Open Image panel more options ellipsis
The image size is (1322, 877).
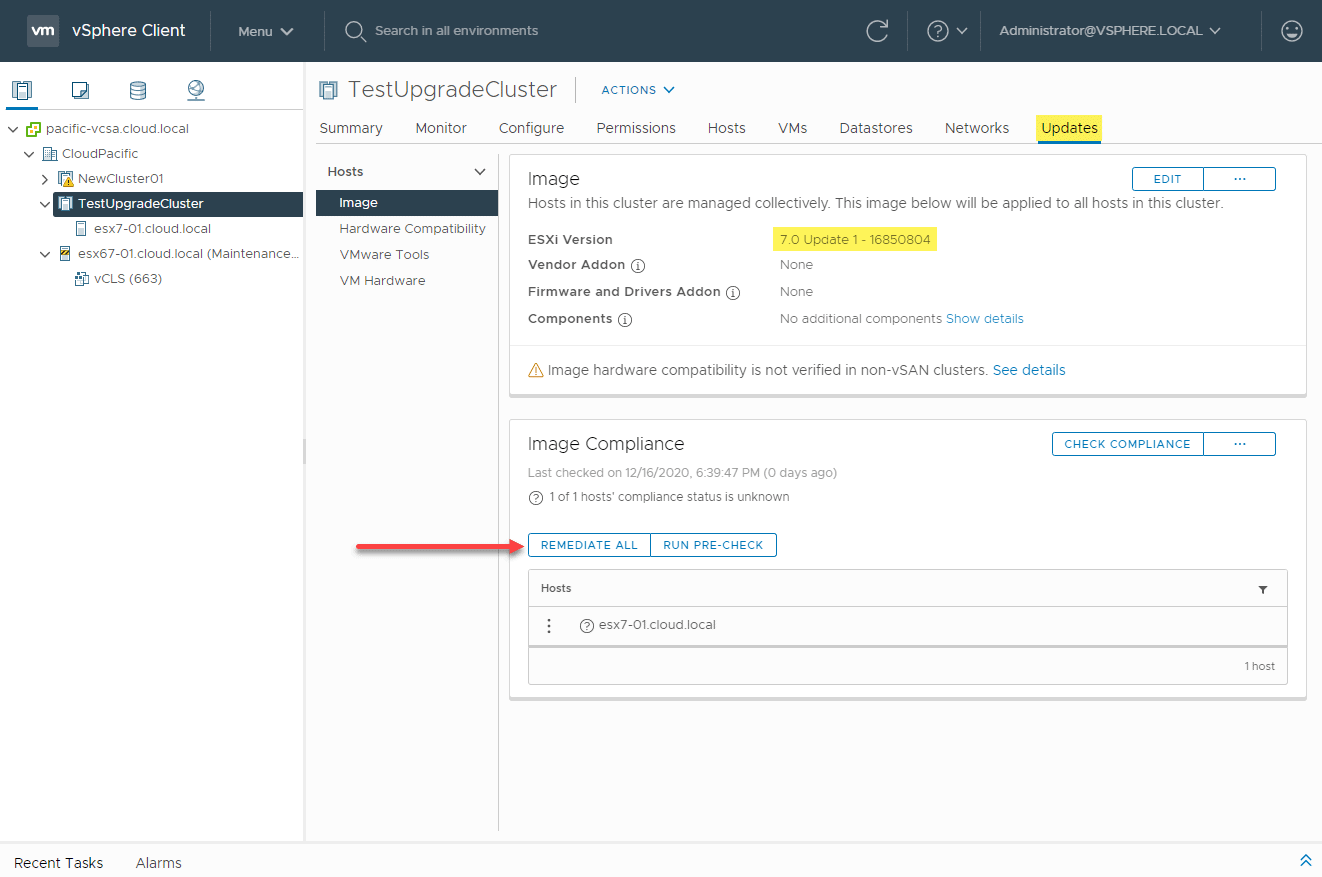tap(1240, 179)
